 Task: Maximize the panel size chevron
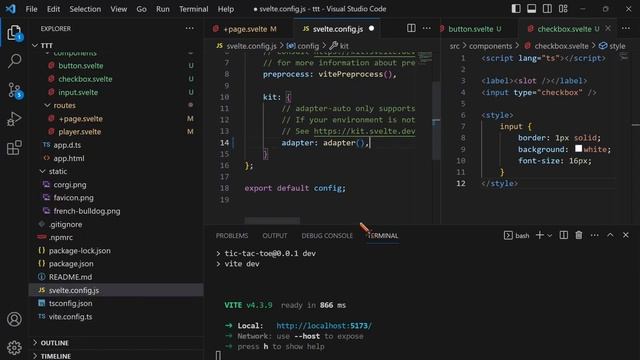pyautogui.click(x=610, y=235)
